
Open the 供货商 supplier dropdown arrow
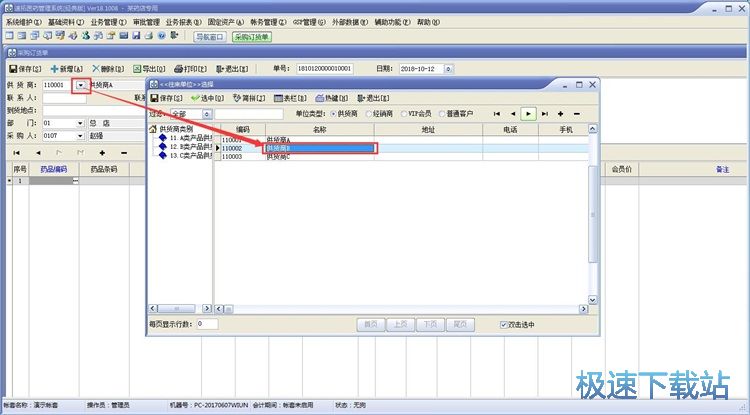pos(81,85)
